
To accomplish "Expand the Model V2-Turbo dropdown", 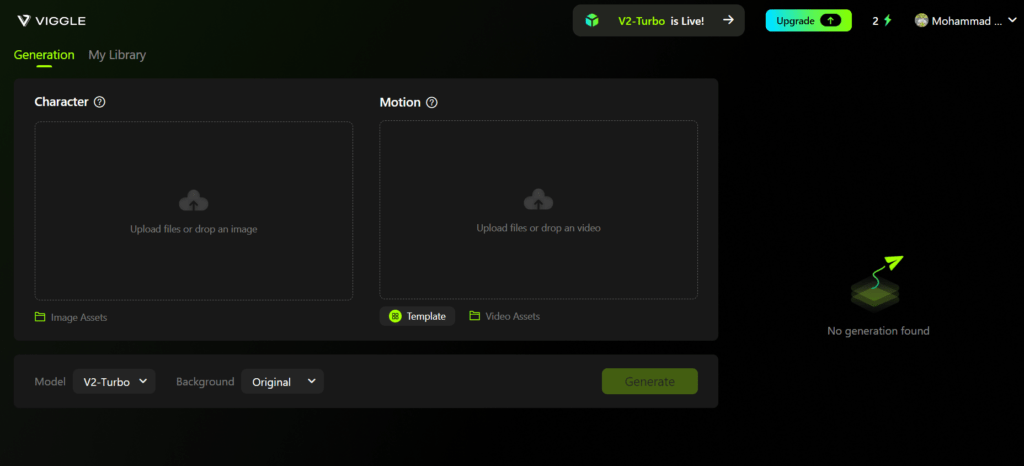I will pyautogui.click(x=114, y=382).
